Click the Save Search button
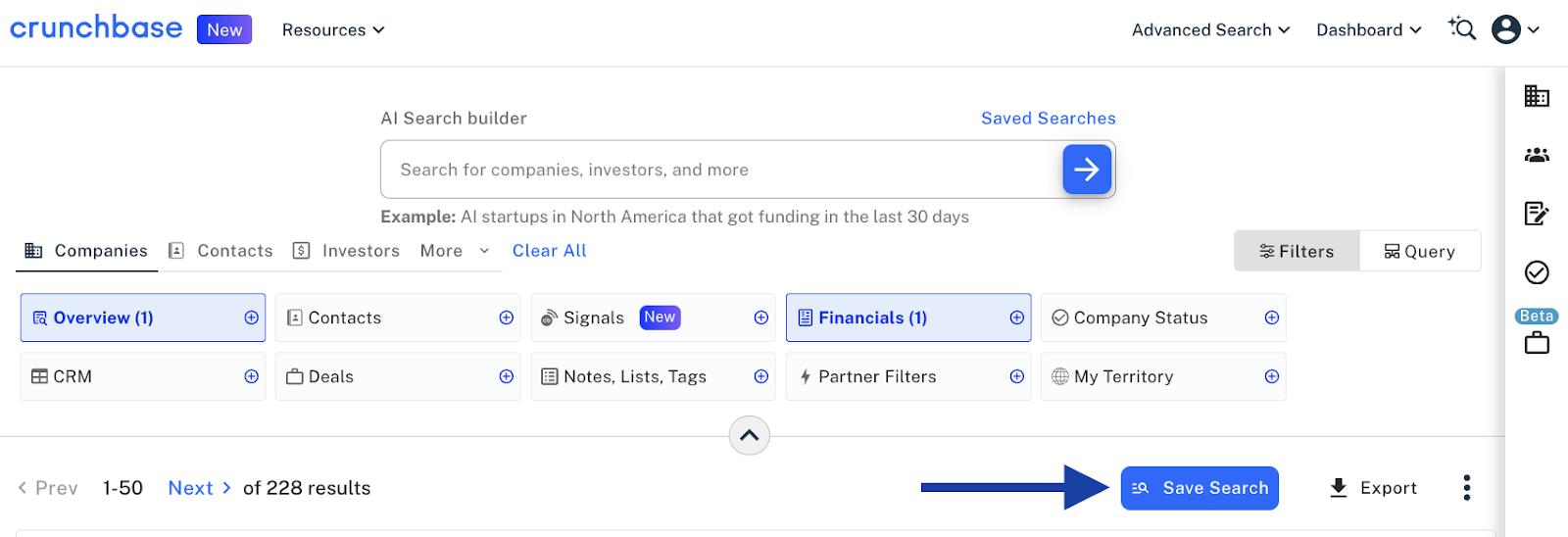 [1200, 488]
